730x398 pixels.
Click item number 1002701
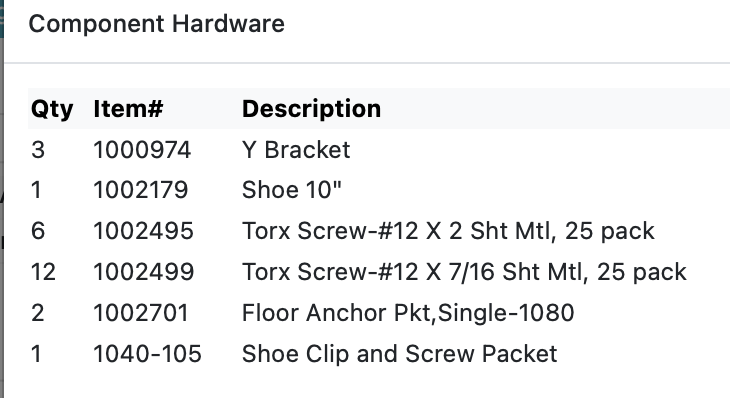[141, 313]
